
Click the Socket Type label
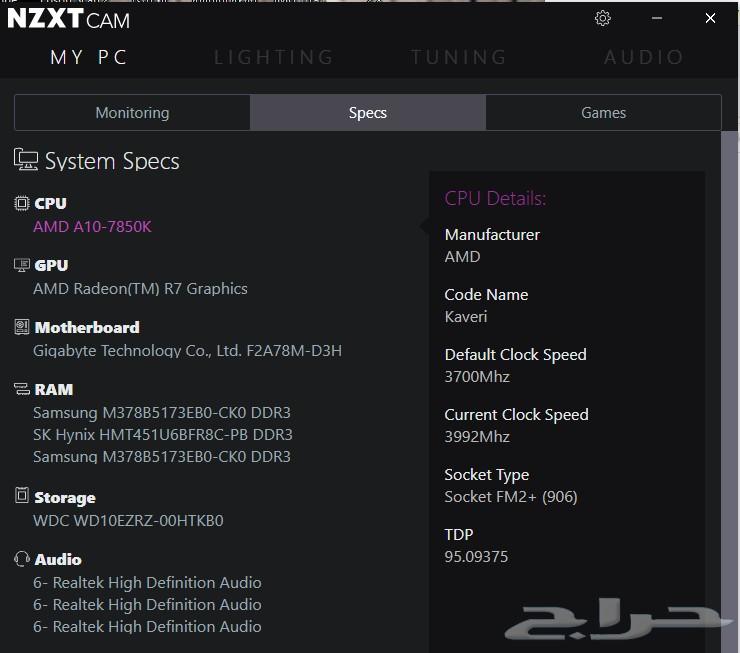(487, 475)
